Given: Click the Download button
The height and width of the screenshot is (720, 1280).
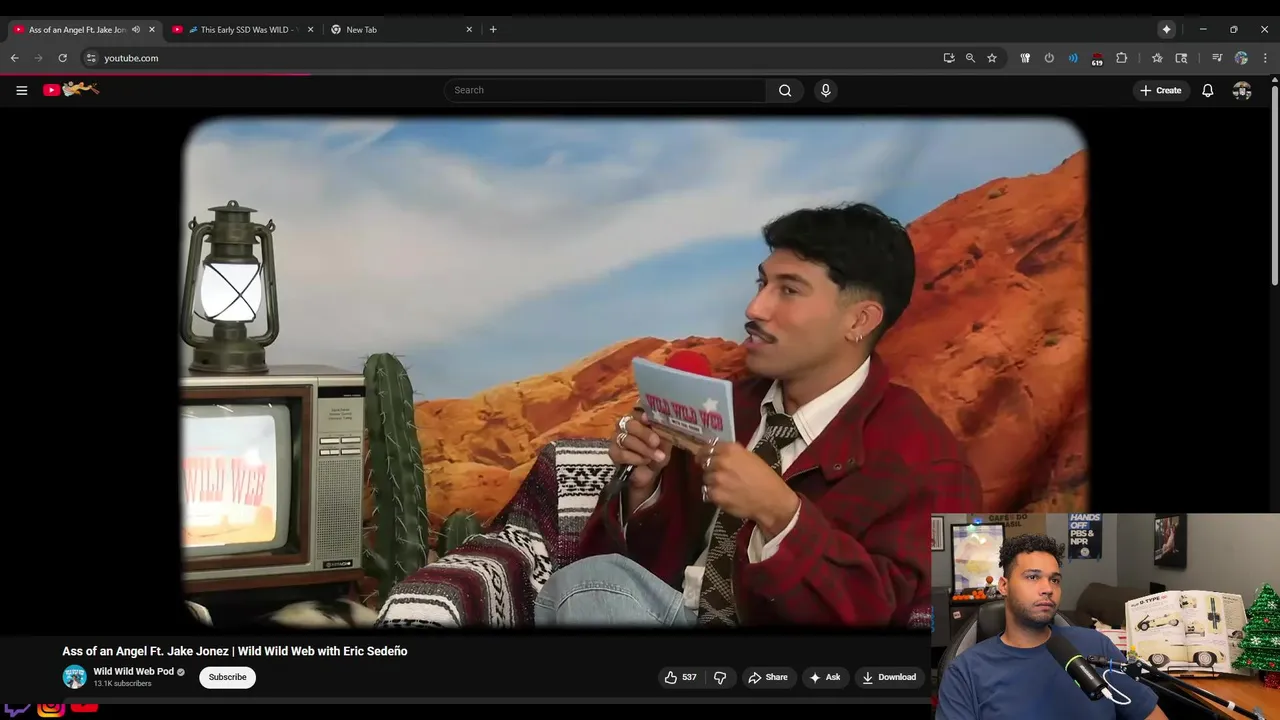Looking at the screenshot, I should [889, 677].
